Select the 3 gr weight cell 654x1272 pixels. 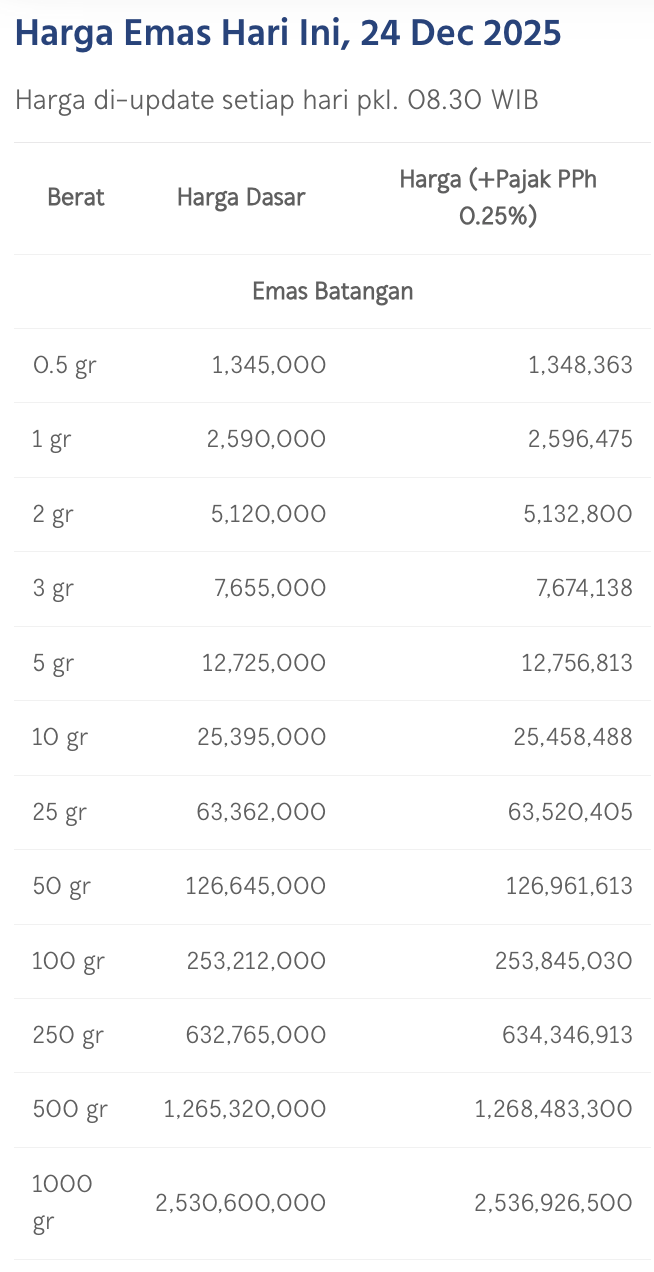point(53,588)
